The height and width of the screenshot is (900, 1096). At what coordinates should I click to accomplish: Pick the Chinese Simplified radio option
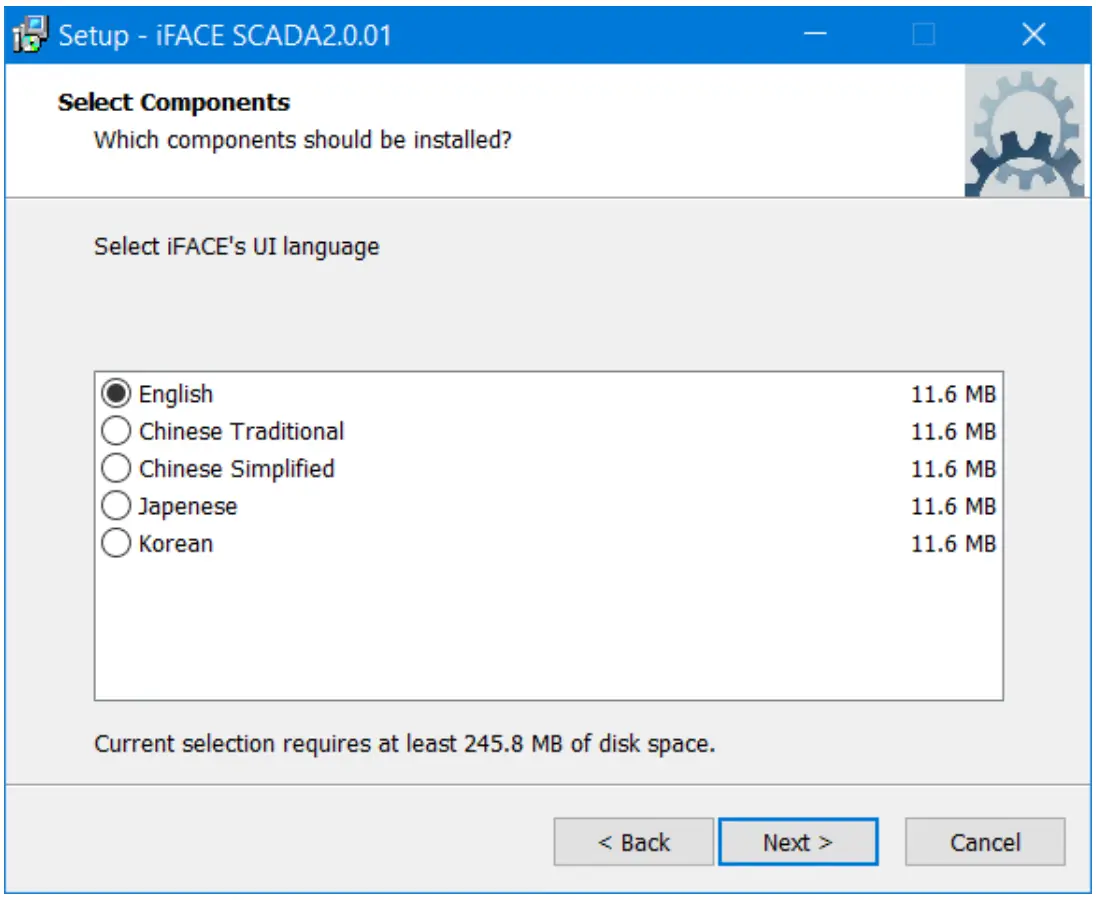117,468
